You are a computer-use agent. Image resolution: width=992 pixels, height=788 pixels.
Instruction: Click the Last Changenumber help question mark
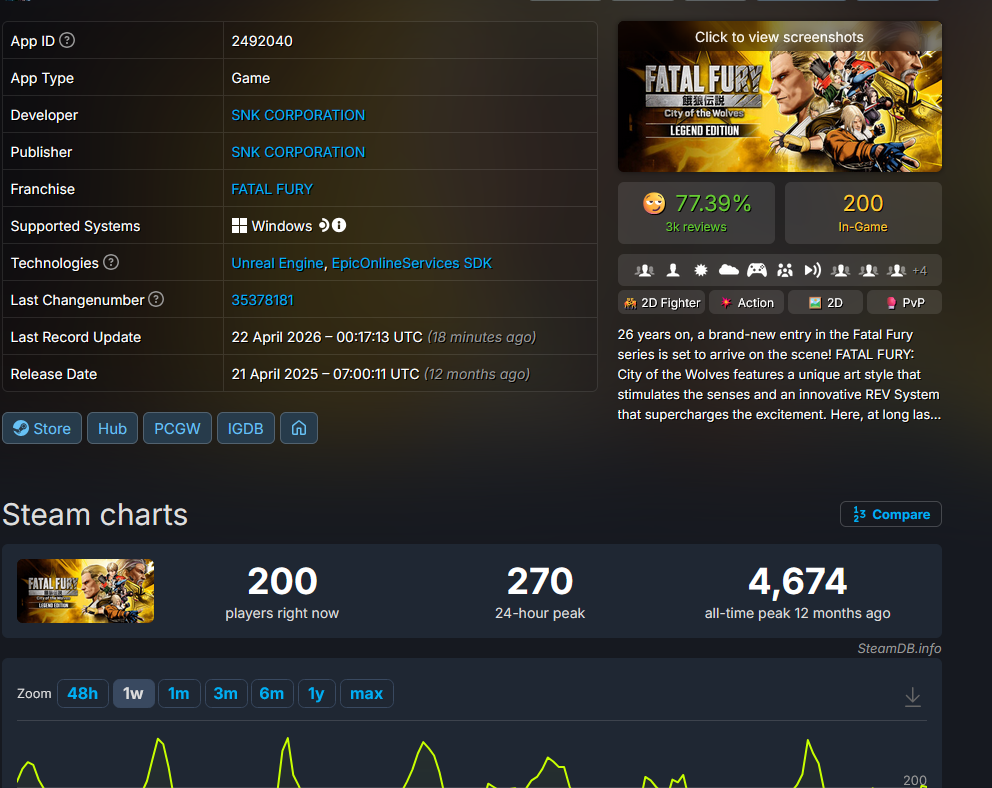pyautogui.click(x=156, y=299)
